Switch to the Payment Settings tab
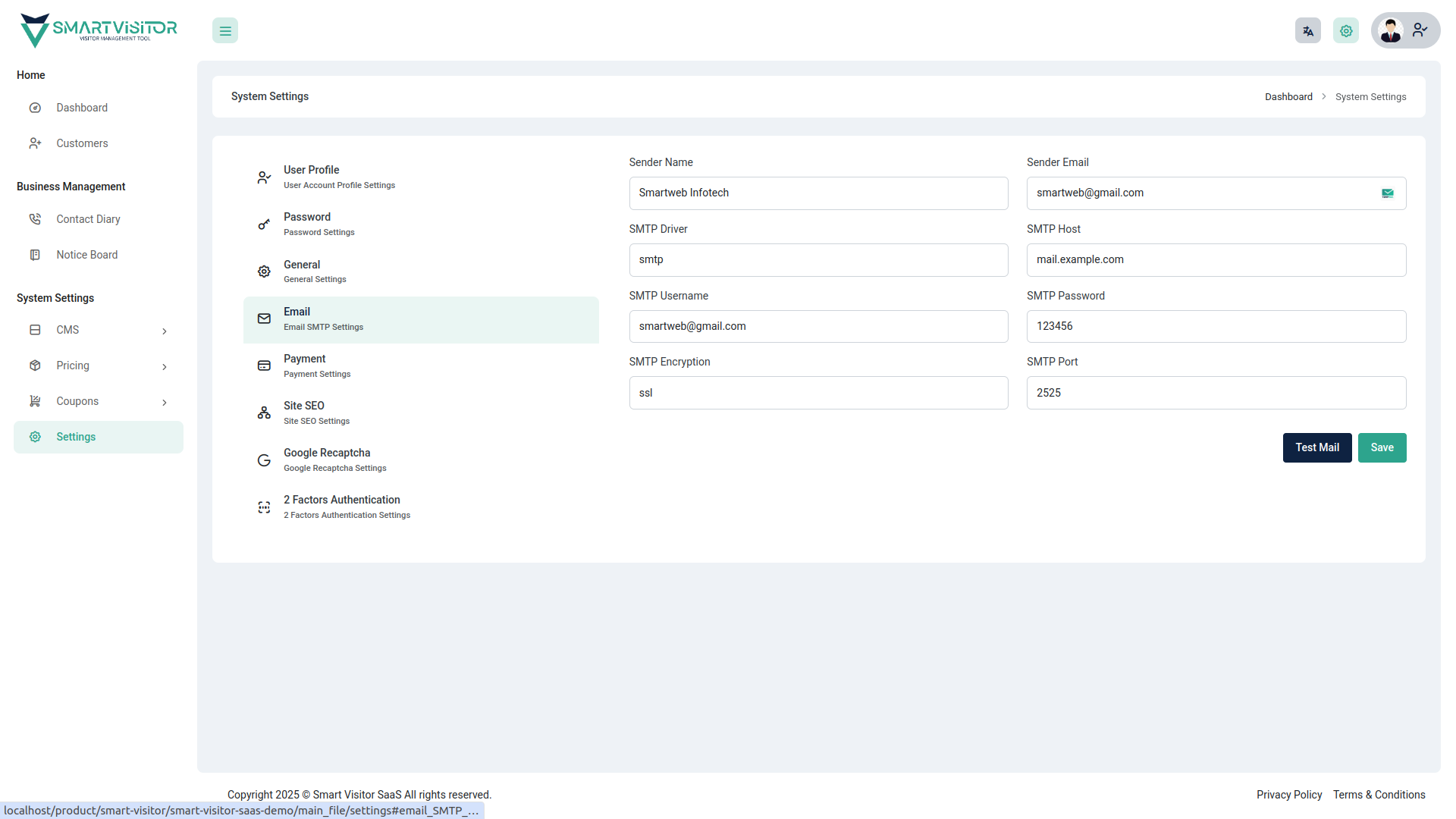 coord(317,366)
